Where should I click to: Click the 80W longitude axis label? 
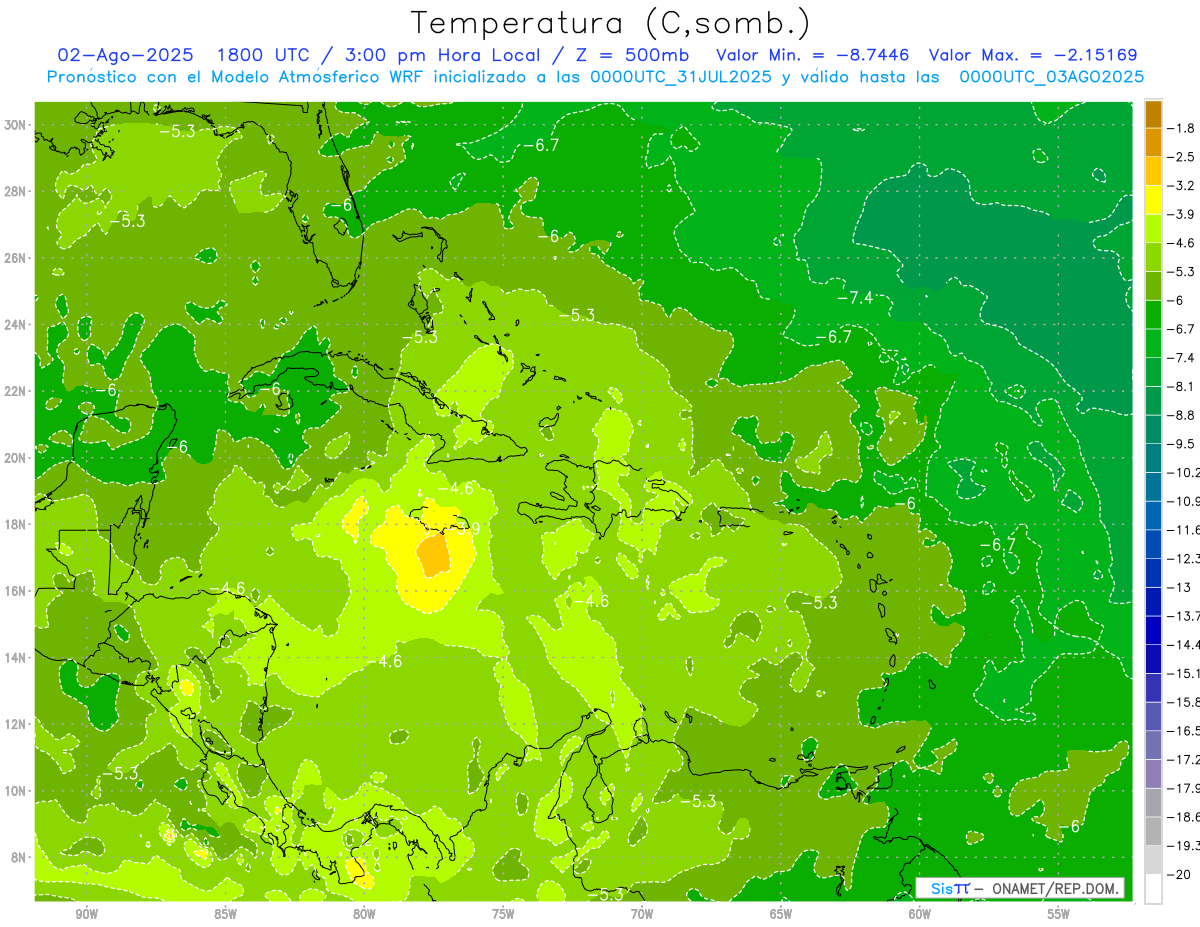[364, 914]
